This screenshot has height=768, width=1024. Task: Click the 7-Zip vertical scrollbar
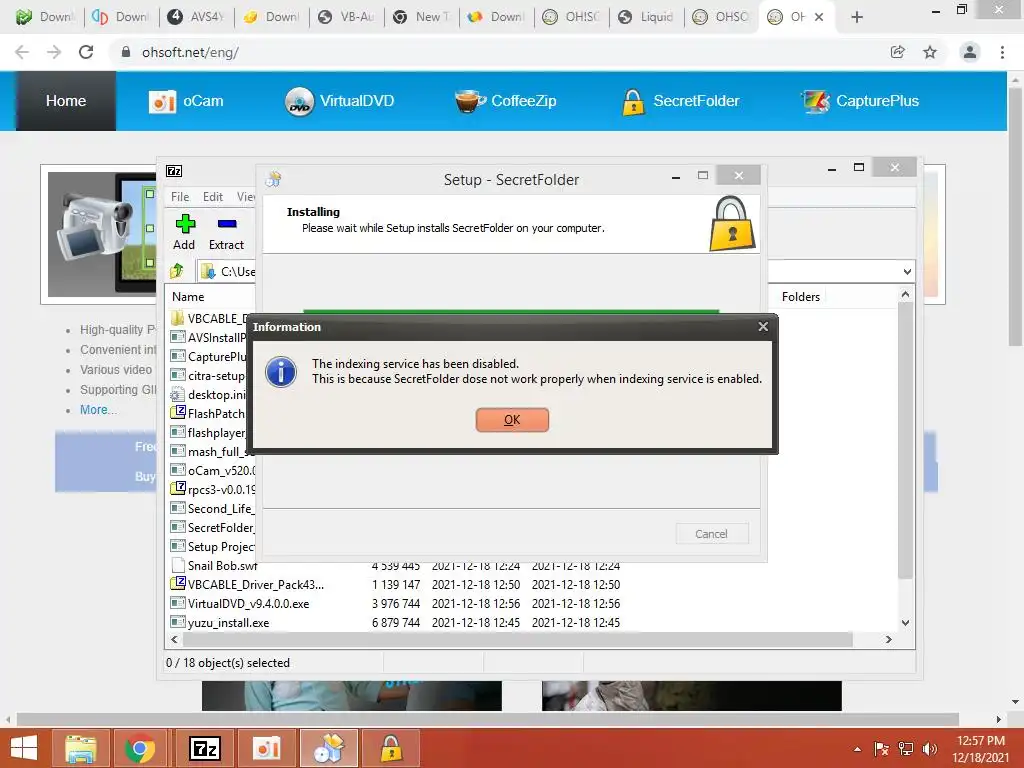[905, 441]
